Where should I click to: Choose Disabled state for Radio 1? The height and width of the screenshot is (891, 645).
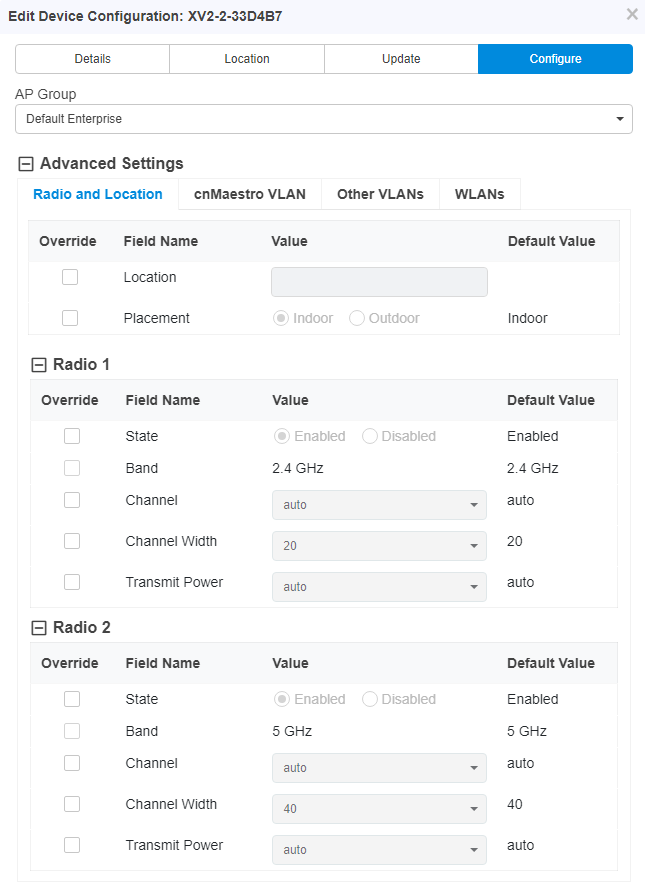(370, 436)
